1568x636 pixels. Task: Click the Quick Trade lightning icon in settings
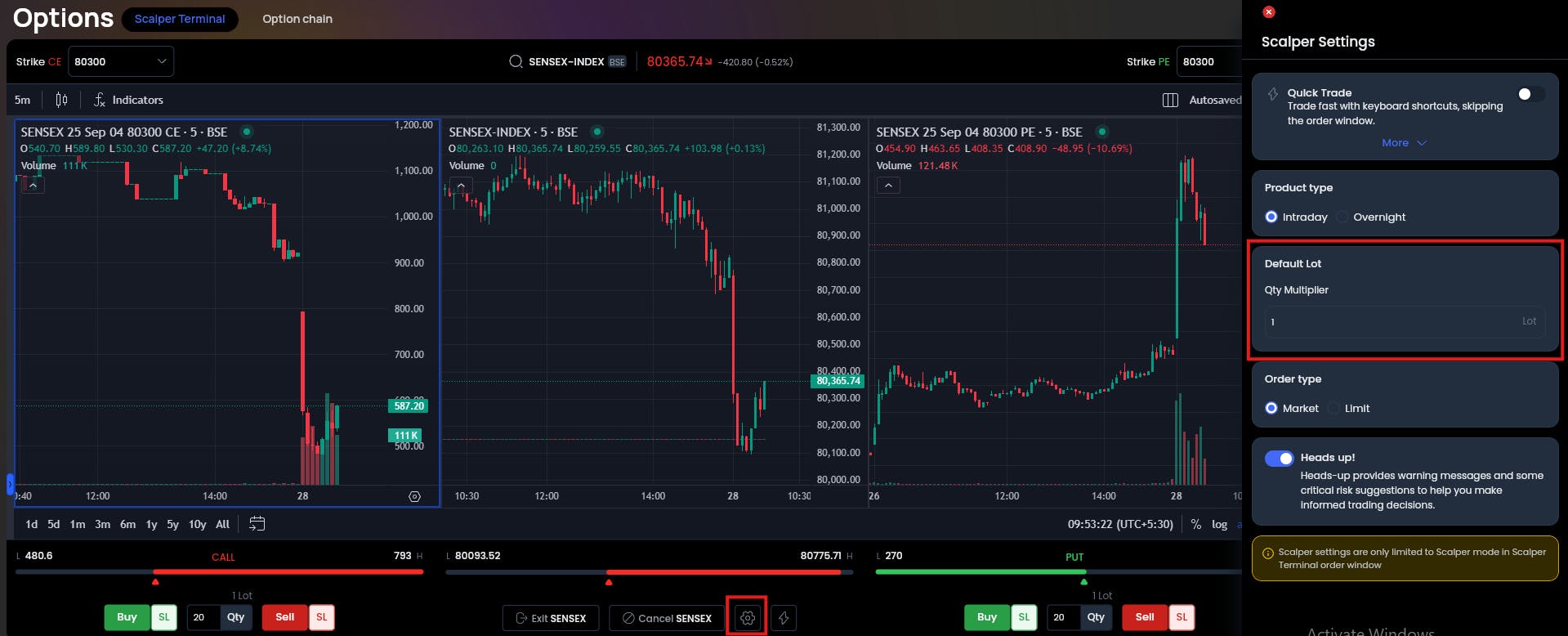click(x=1272, y=94)
